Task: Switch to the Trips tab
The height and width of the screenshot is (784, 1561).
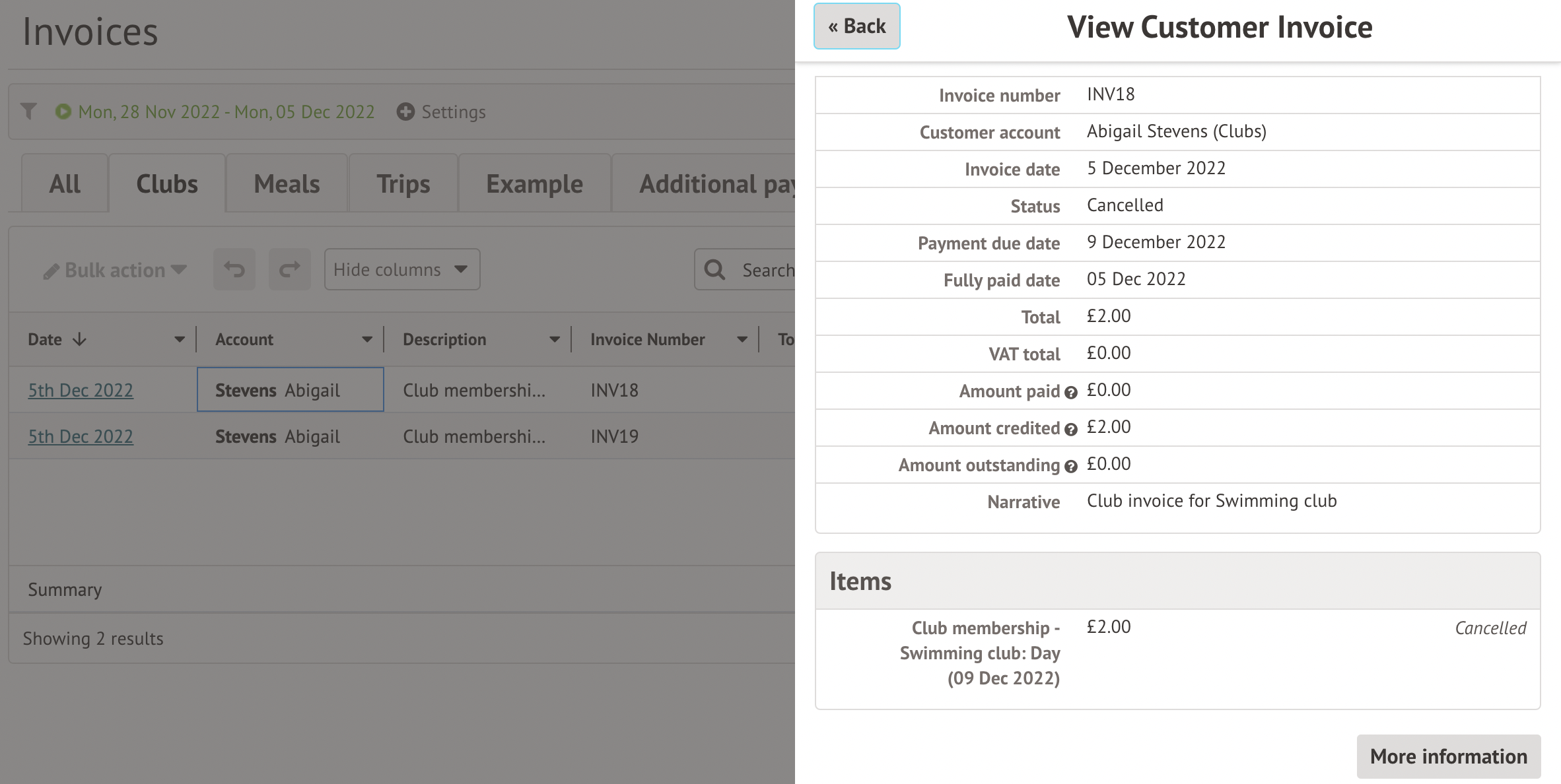Action: coord(403,184)
